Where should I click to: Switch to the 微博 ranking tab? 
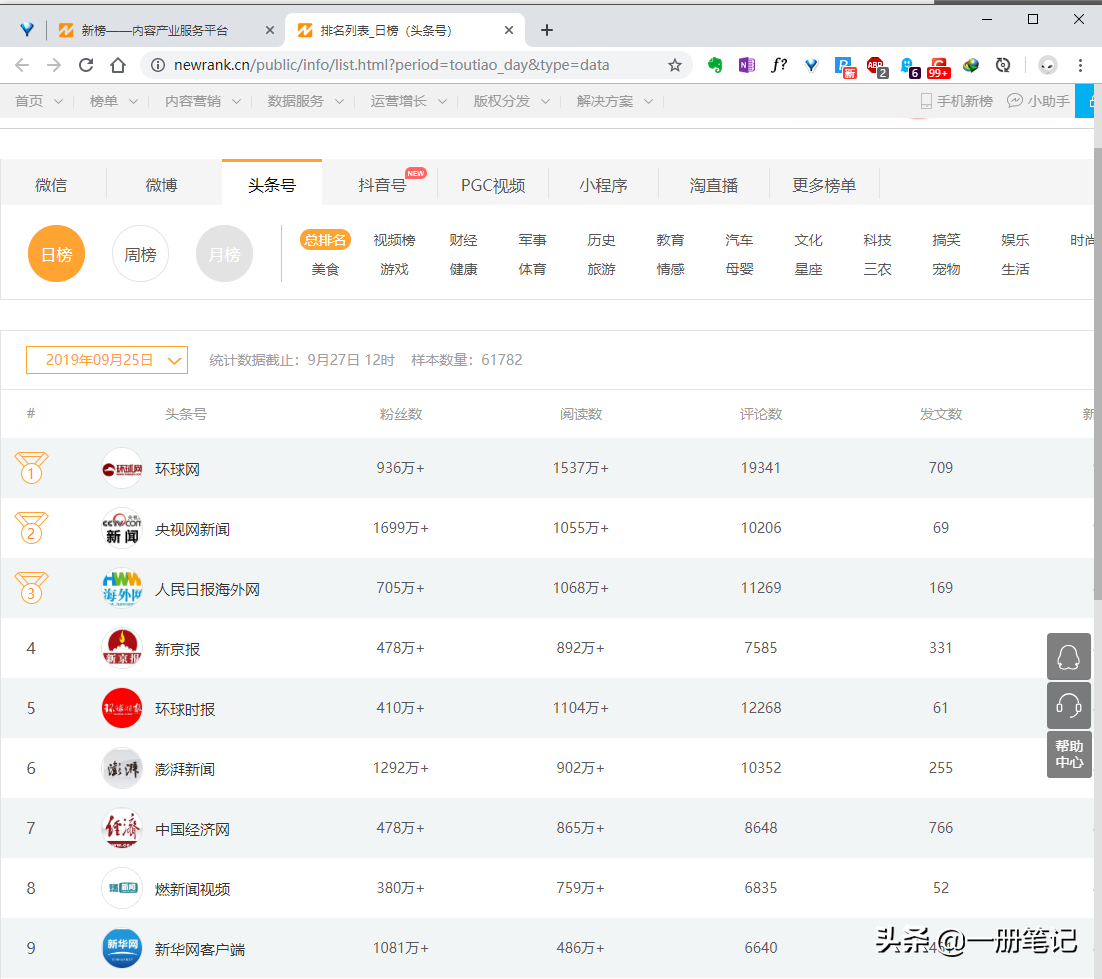(161, 185)
